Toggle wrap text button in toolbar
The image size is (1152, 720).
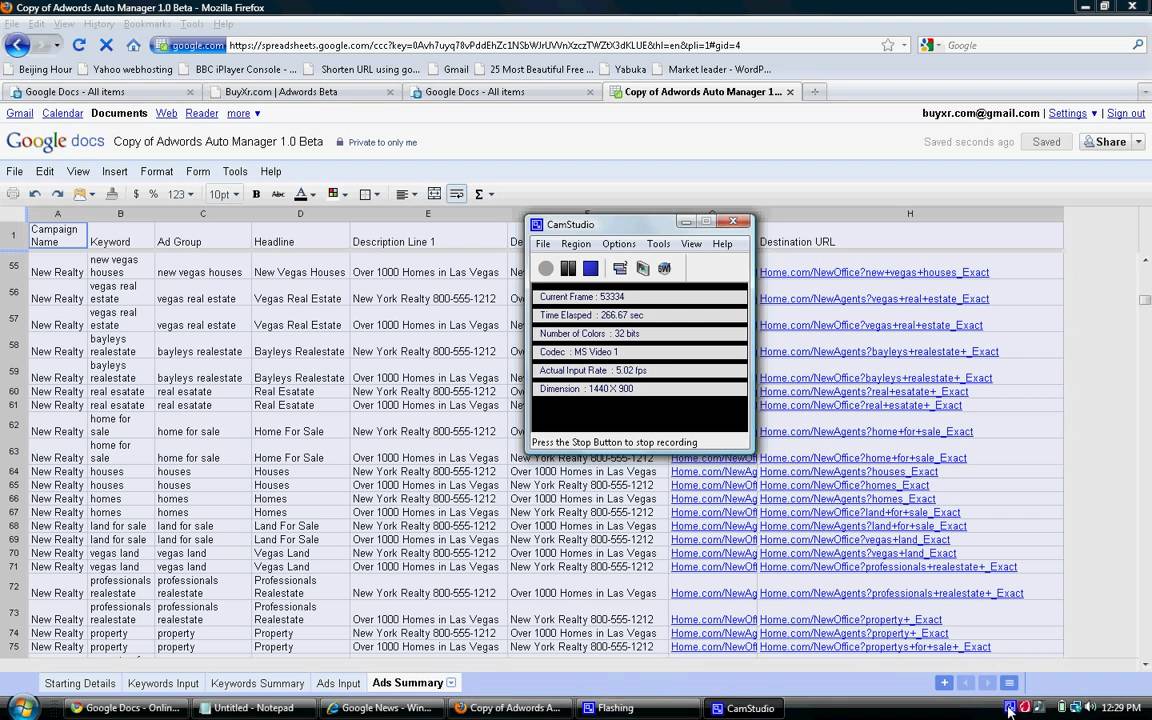click(x=456, y=194)
